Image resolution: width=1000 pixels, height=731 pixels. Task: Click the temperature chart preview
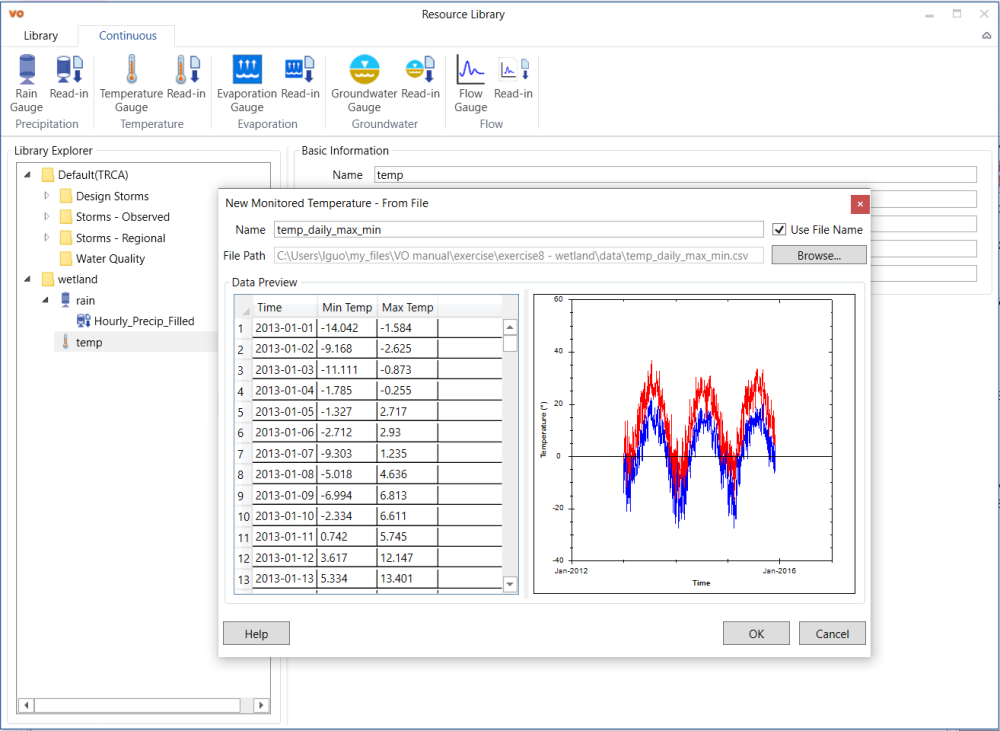(x=694, y=444)
